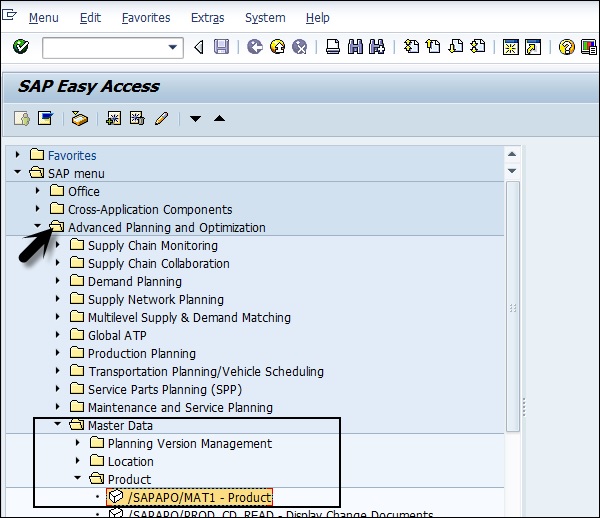Open Help via yellow question mark icon
This screenshot has height=518, width=600.
[566, 47]
